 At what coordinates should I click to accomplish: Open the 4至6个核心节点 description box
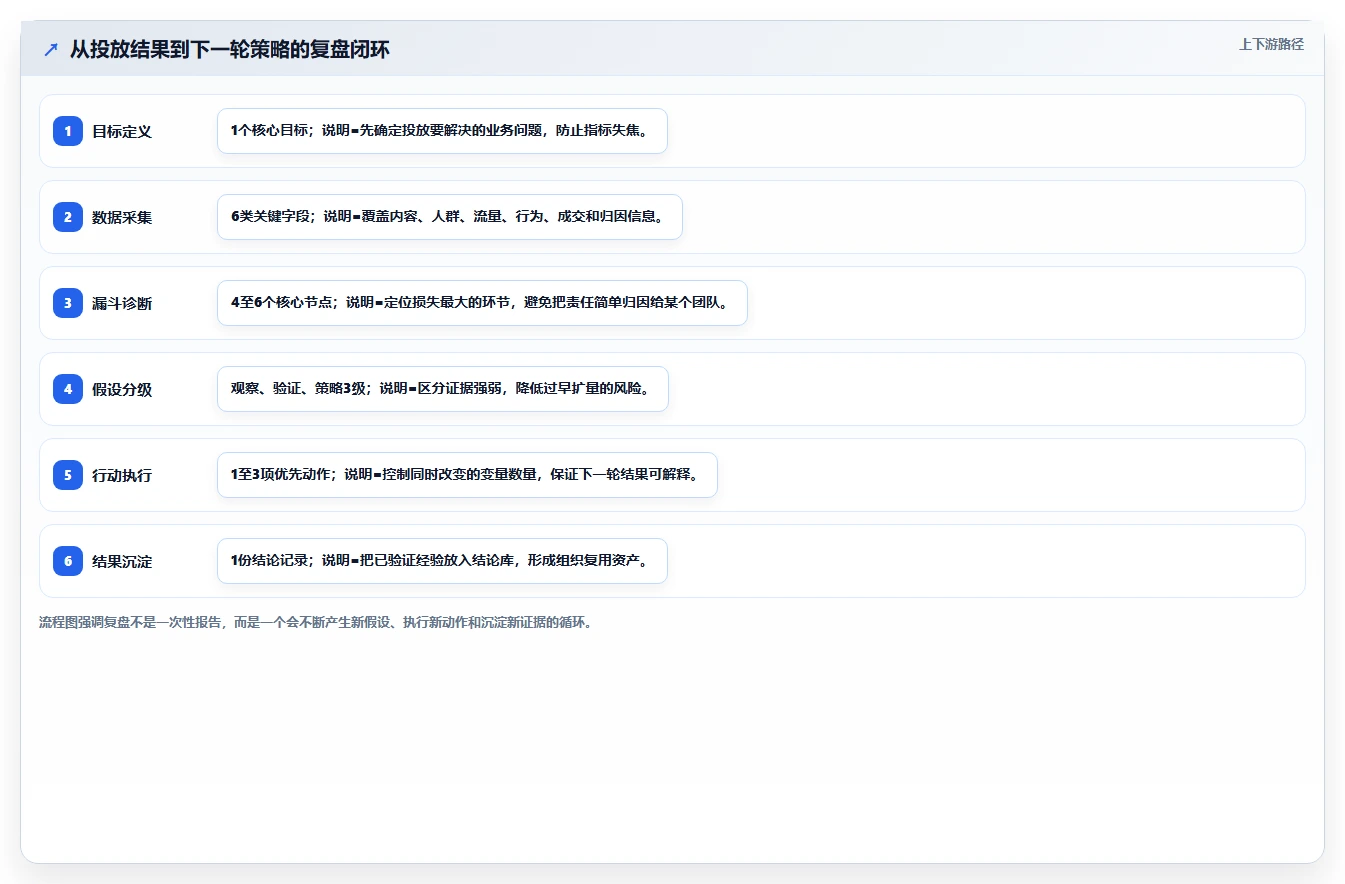click(482, 303)
